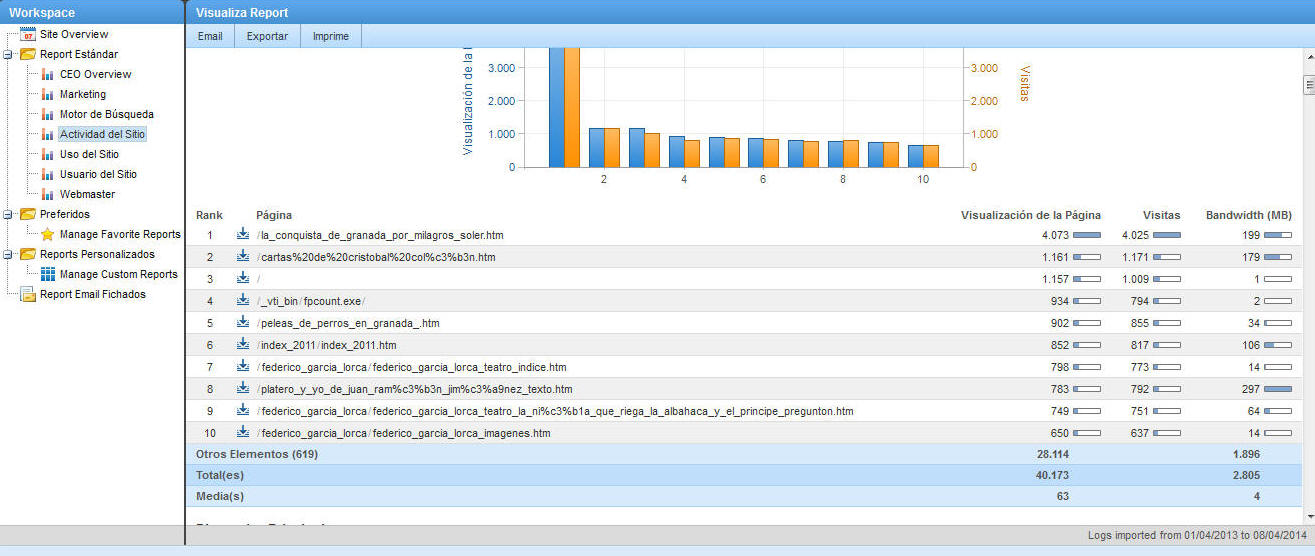Click download icon in rank 3 row
Image resolution: width=1315 pixels, height=556 pixels.
click(x=243, y=278)
